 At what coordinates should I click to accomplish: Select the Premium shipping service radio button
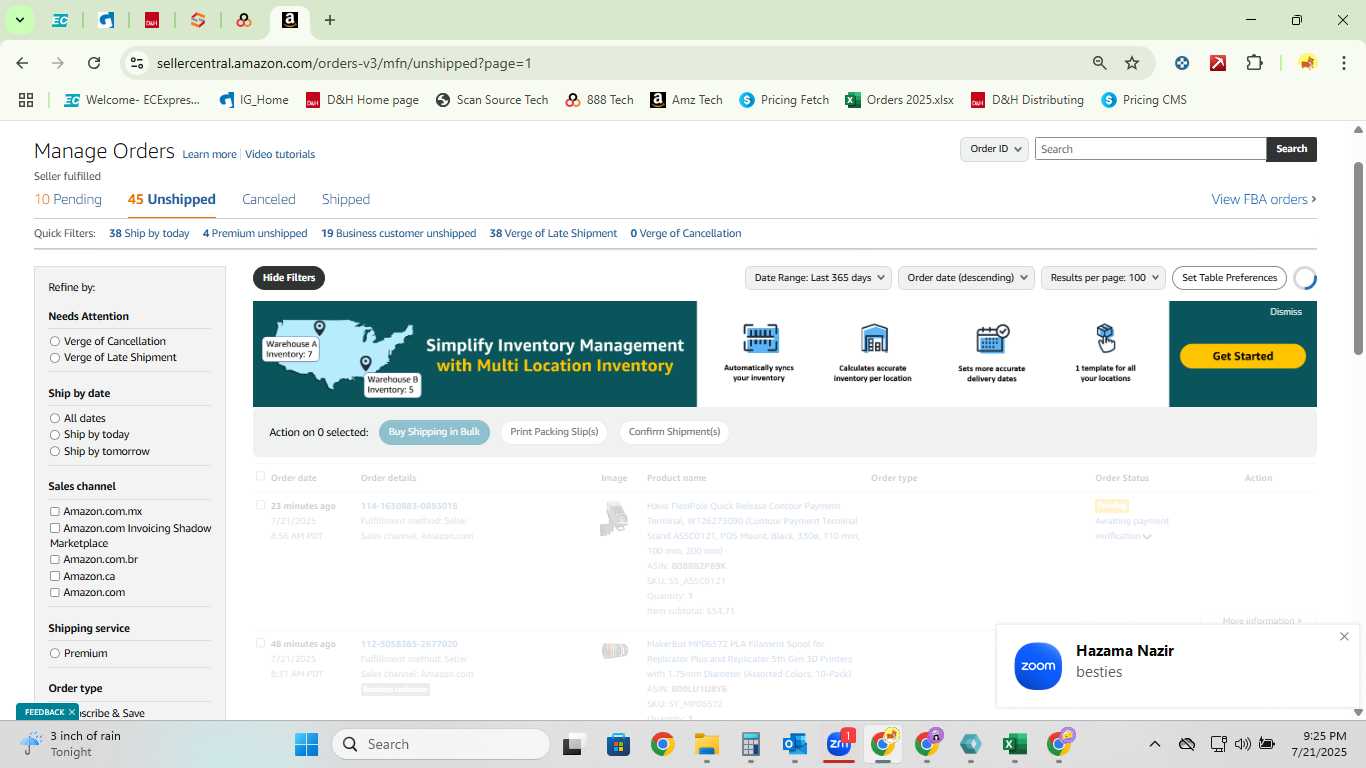[x=55, y=653]
